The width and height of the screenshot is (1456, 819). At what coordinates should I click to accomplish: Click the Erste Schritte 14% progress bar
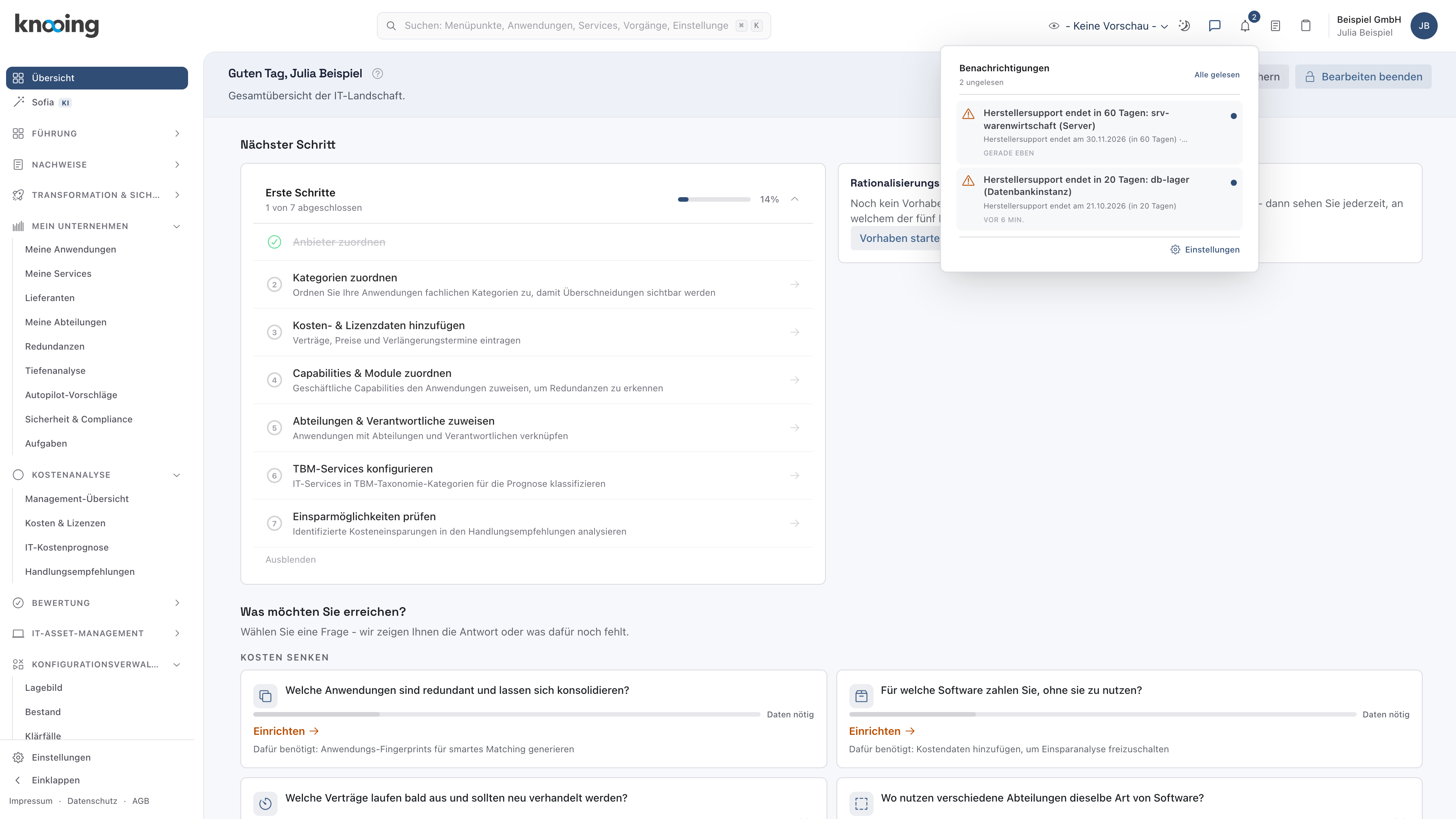pos(714,199)
